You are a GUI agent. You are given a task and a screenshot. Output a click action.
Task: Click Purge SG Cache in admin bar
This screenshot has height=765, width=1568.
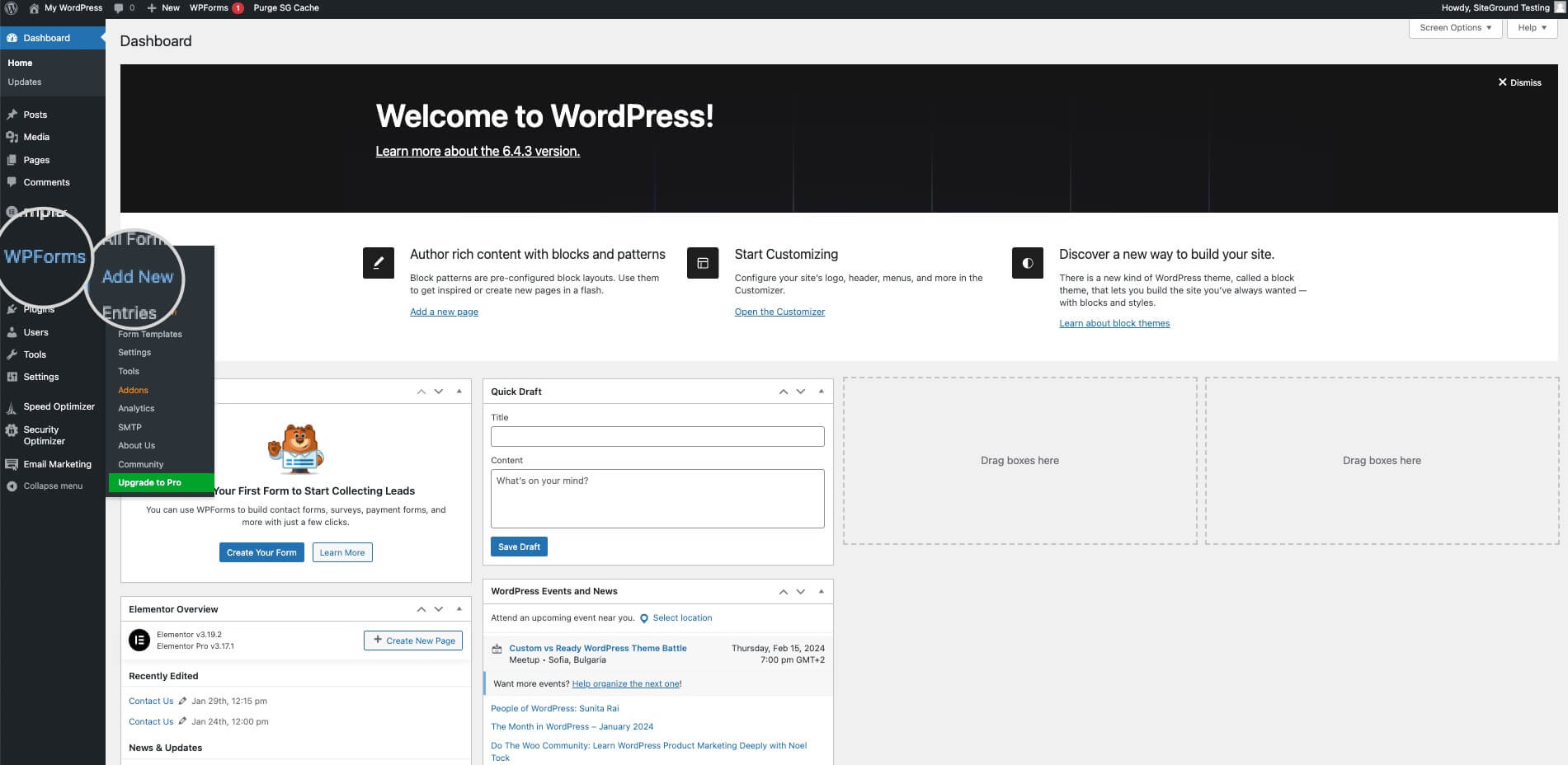[x=286, y=8]
